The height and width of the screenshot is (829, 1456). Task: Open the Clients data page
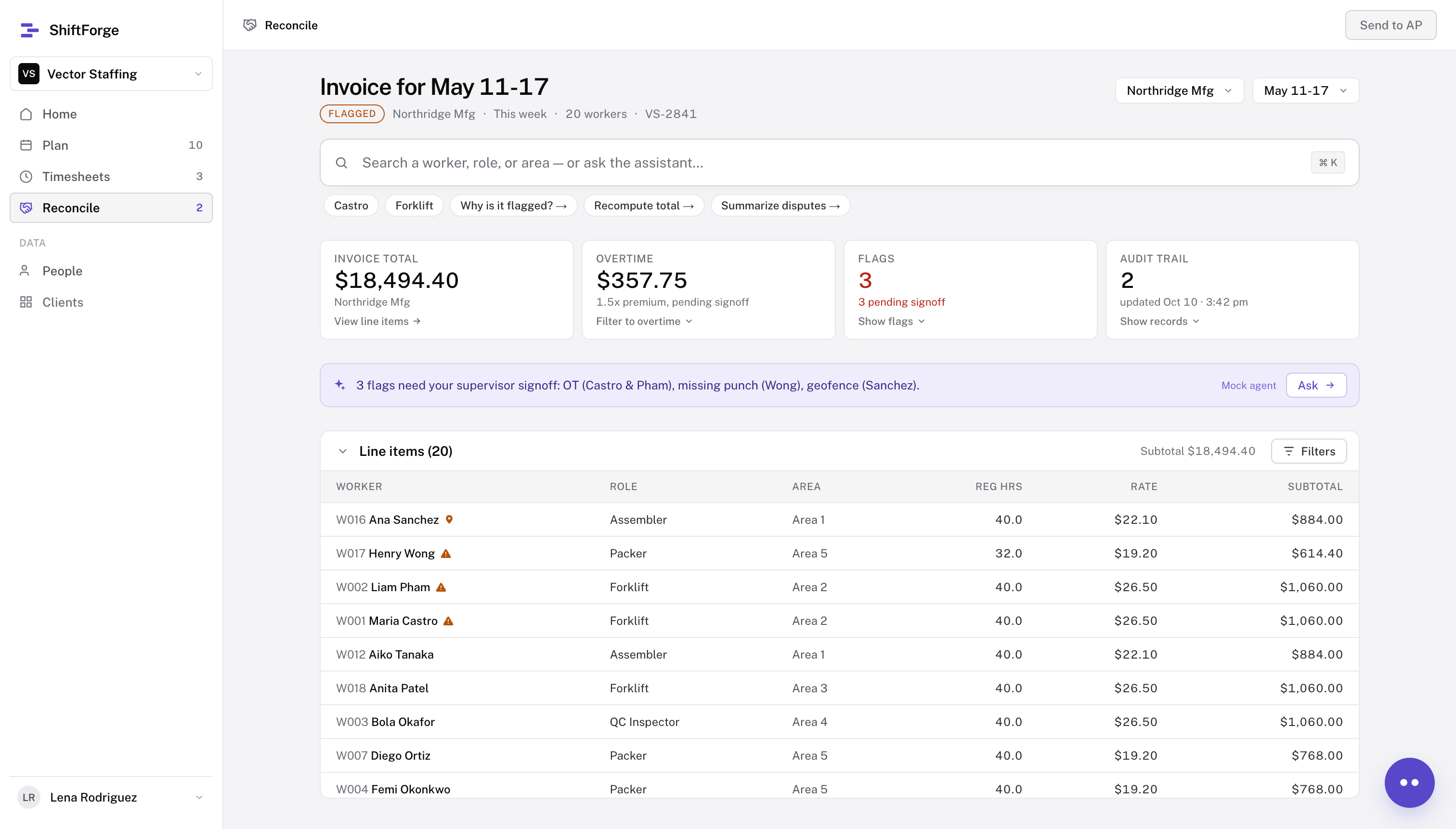[111, 302]
